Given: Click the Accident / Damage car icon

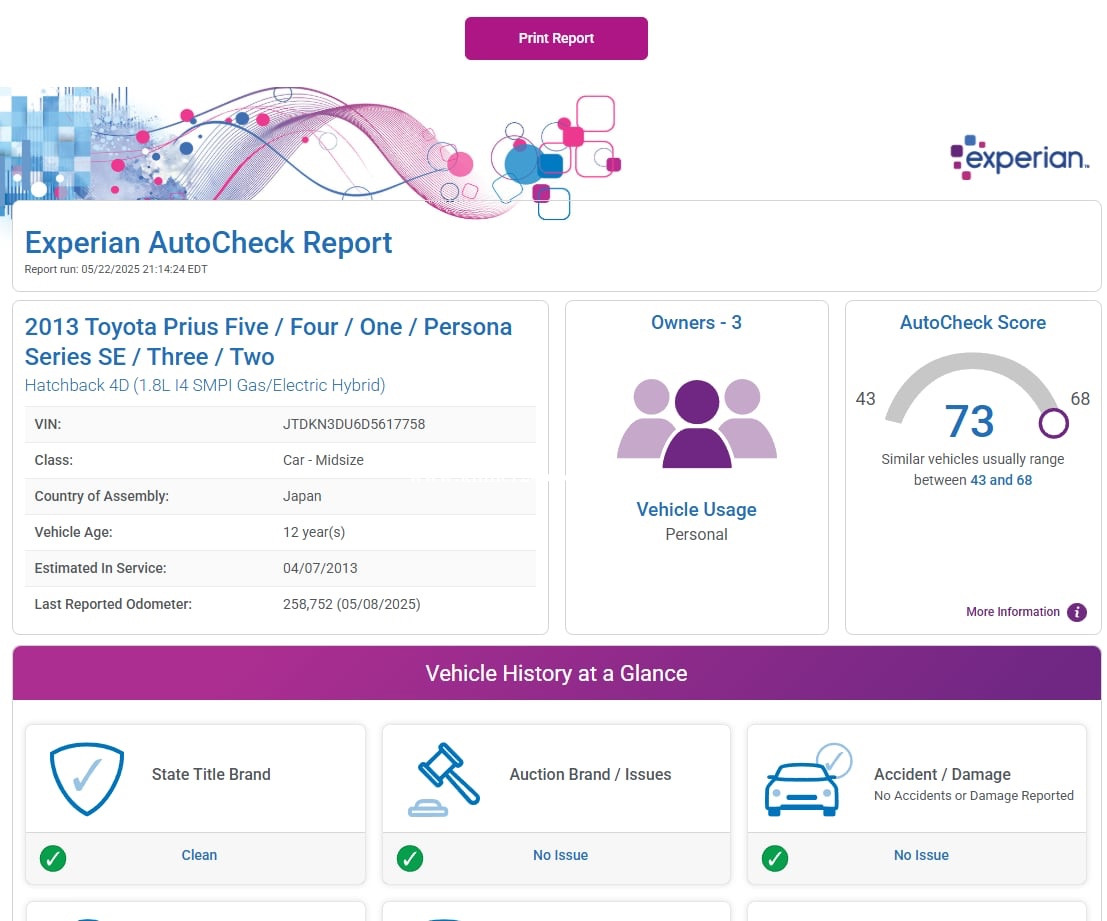Looking at the screenshot, I should 808,780.
